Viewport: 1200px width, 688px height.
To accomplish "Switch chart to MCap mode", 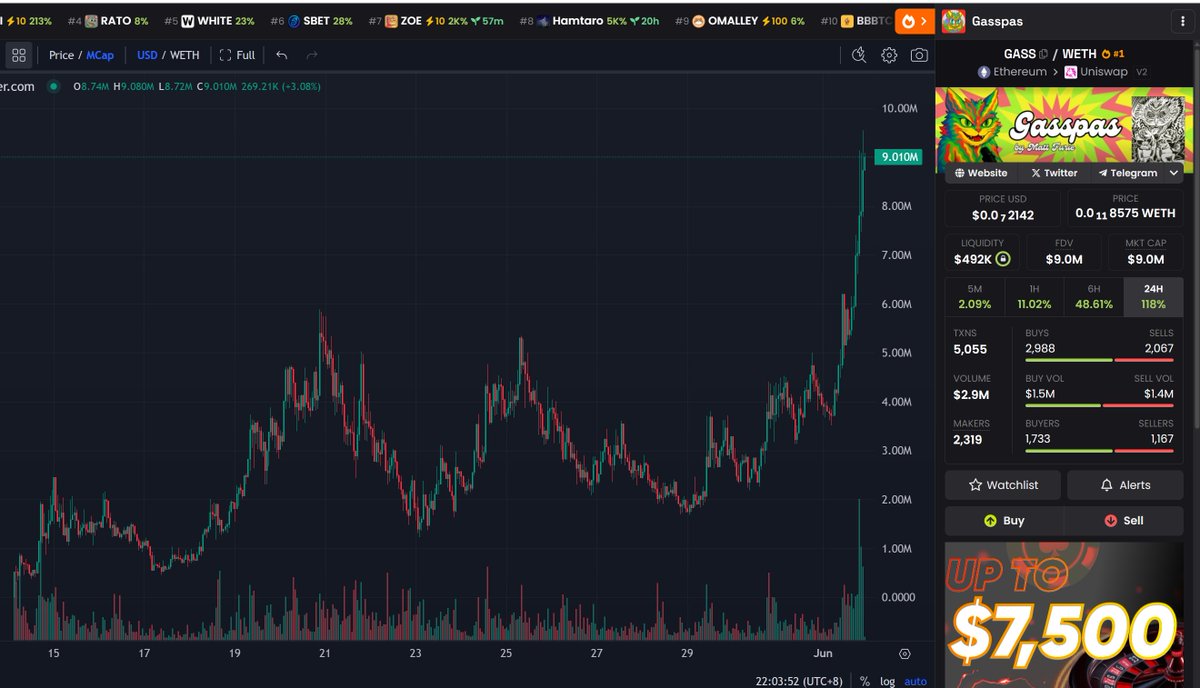I will 100,55.
